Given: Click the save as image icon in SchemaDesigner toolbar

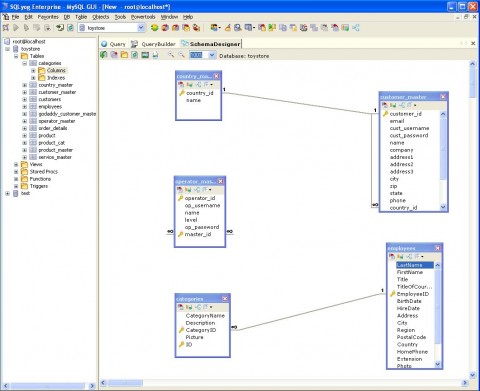Looking at the screenshot, I should tap(145, 55).
